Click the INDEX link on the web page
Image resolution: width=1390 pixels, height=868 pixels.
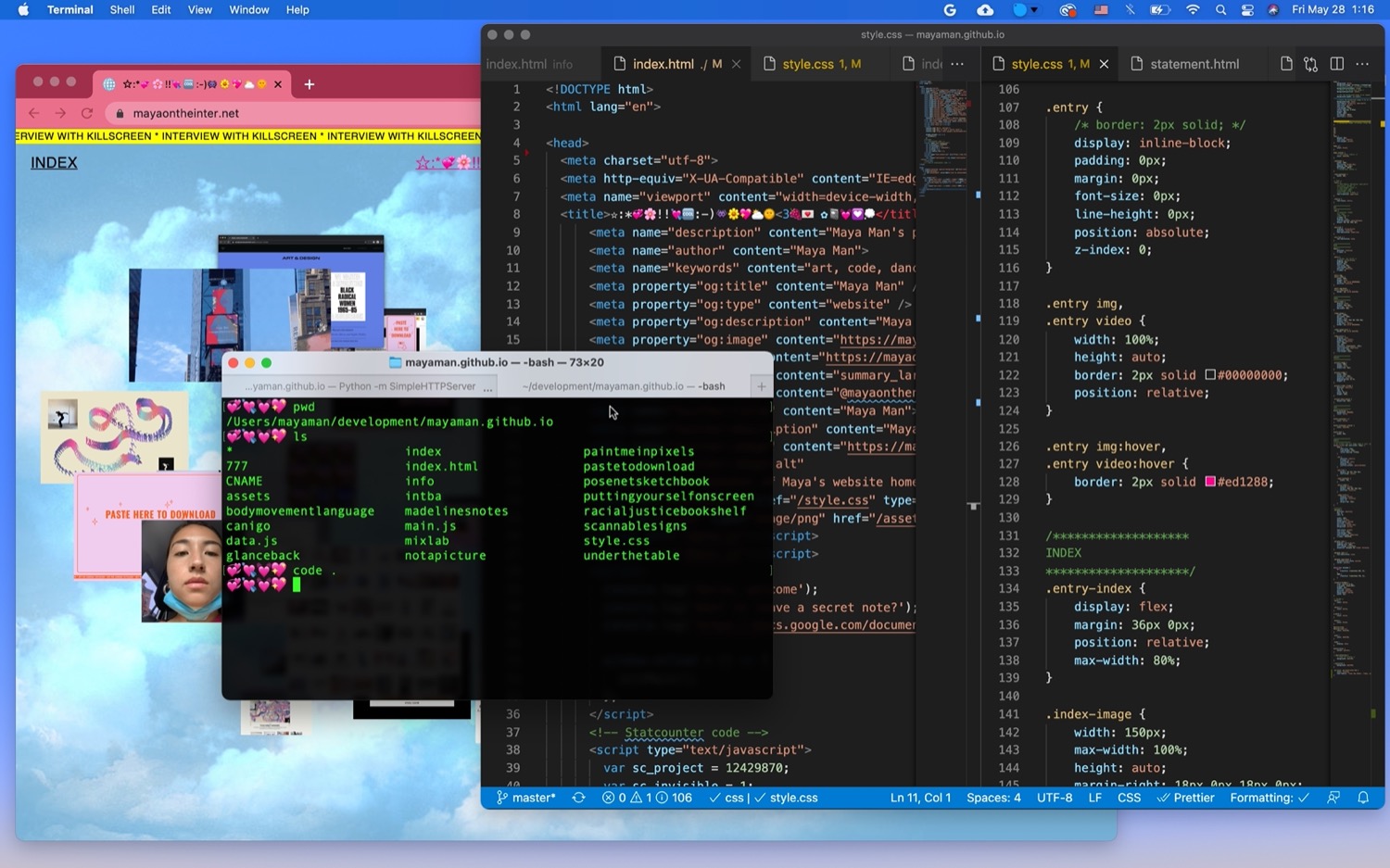54,163
